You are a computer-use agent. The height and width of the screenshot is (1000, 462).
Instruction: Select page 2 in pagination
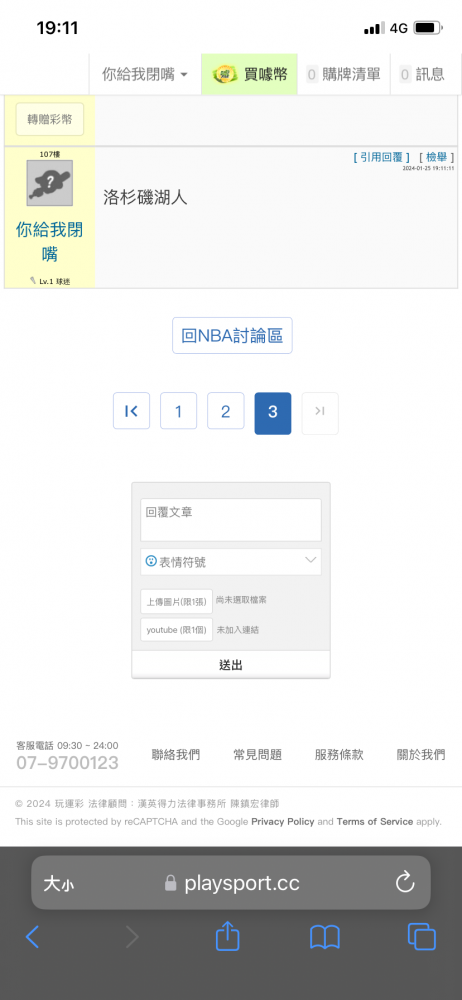point(225,411)
